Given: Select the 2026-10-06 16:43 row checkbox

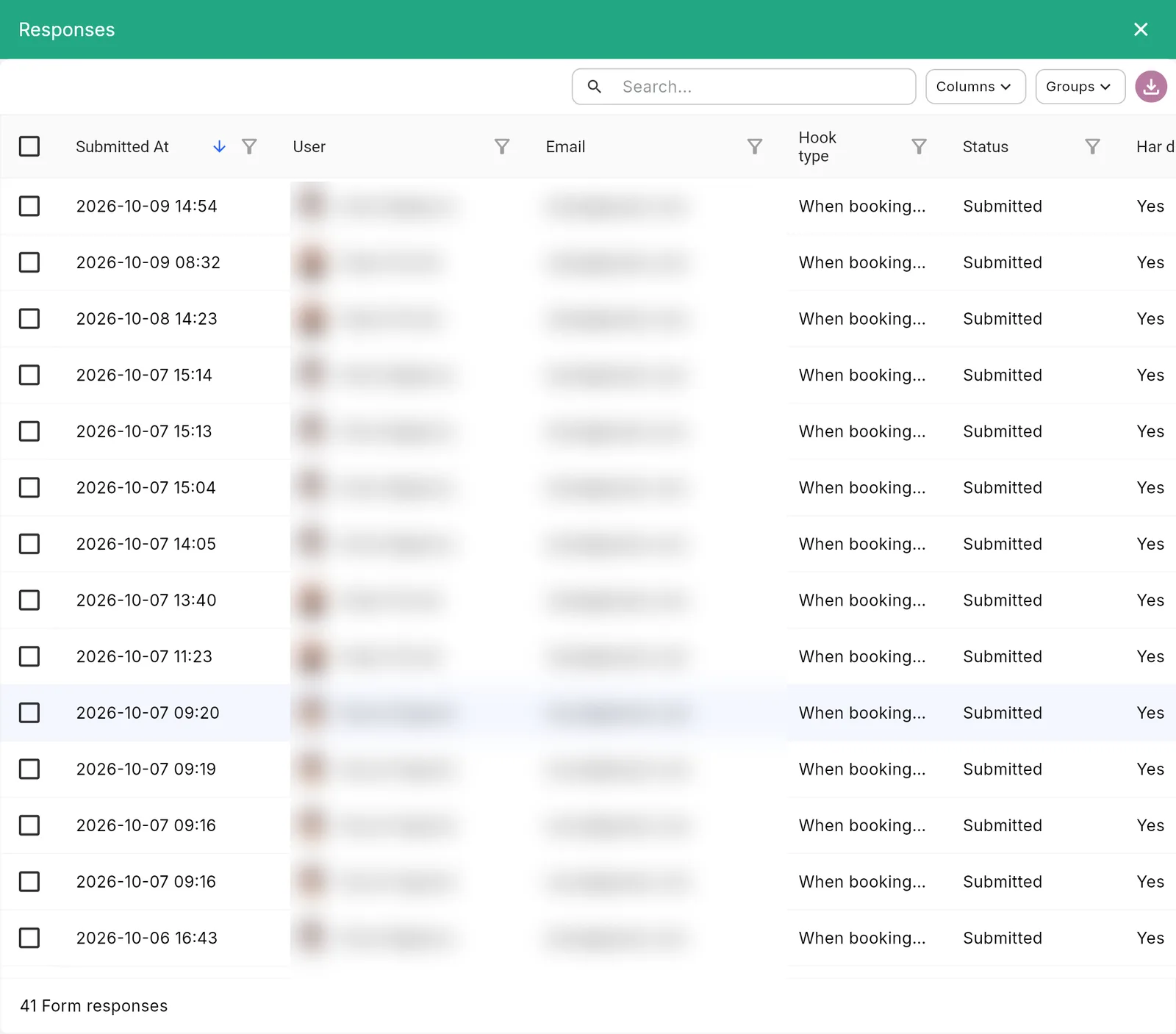Looking at the screenshot, I should (29, 938).
